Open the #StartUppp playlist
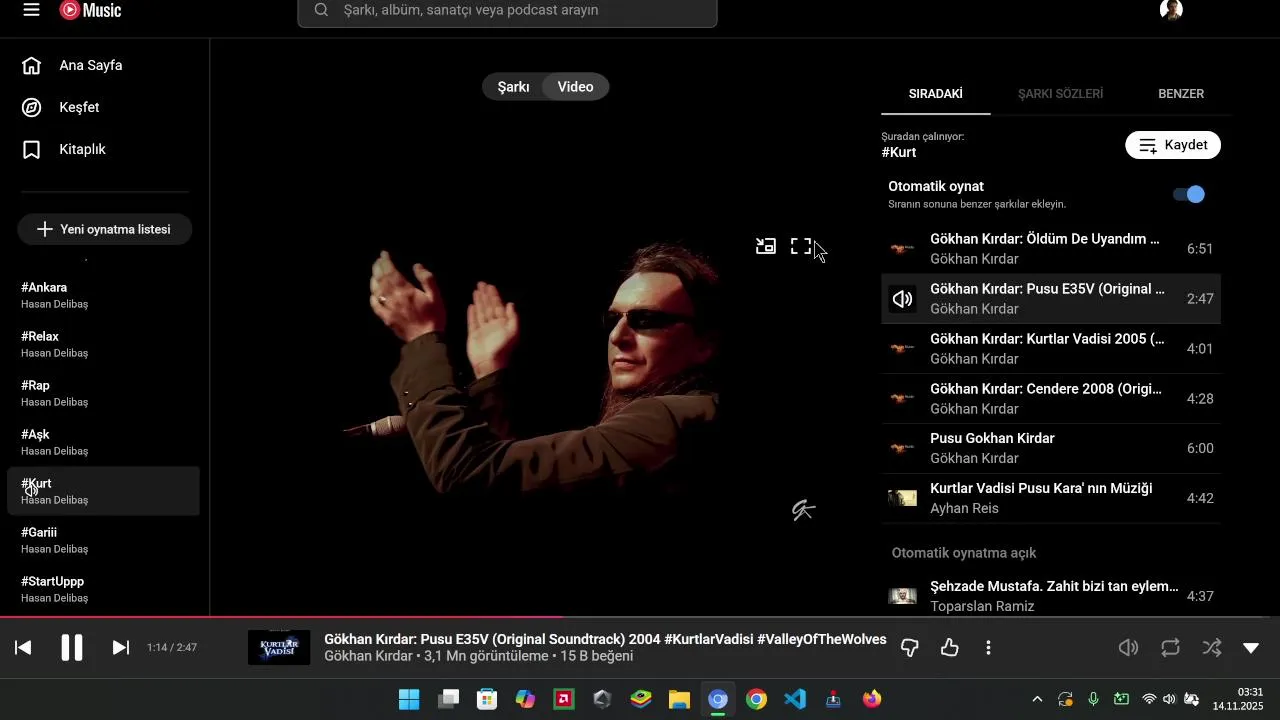 pyautogui.click(x=104, y=589)
